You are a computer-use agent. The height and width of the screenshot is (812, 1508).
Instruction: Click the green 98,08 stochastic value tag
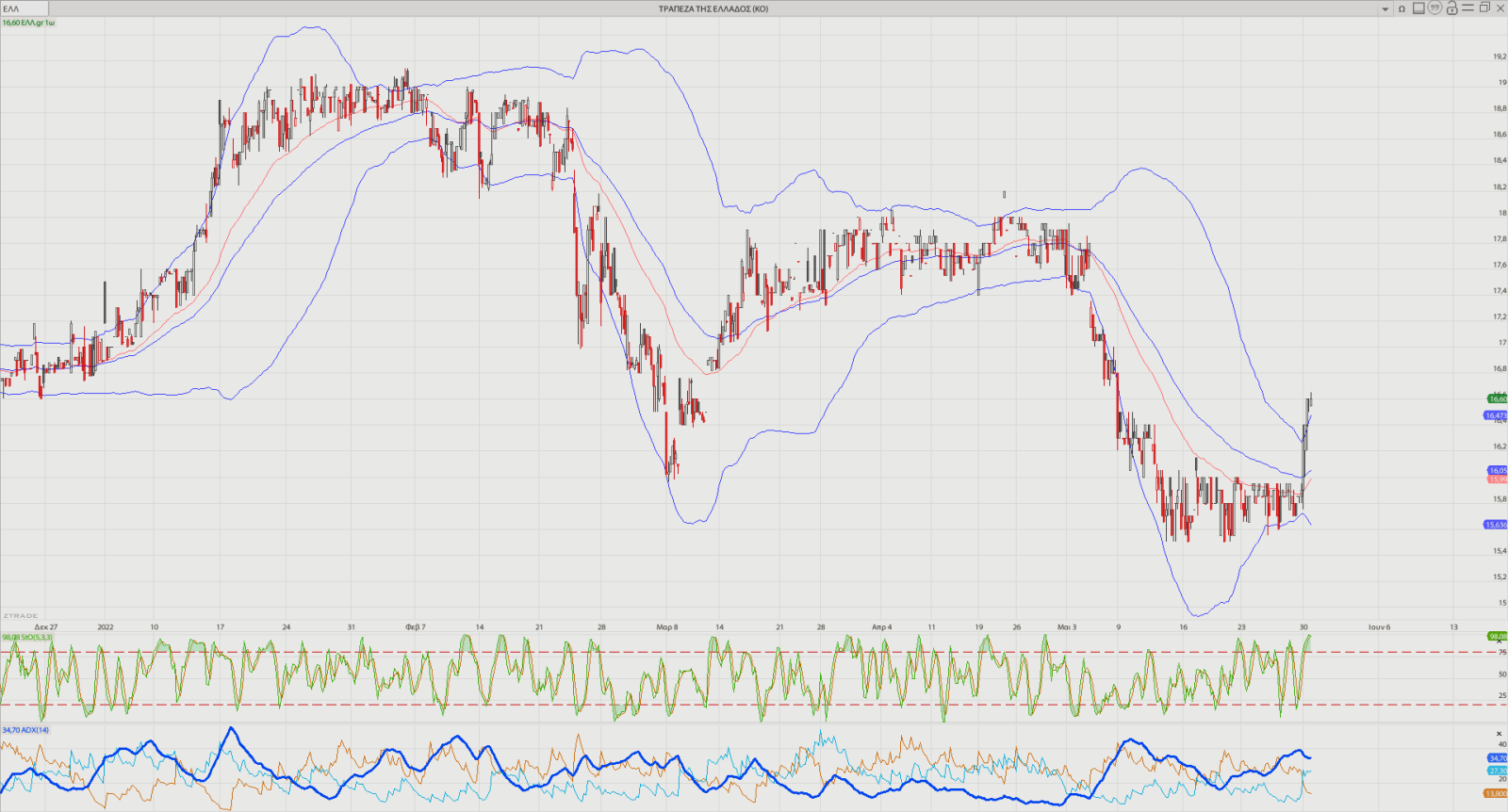1498,637
